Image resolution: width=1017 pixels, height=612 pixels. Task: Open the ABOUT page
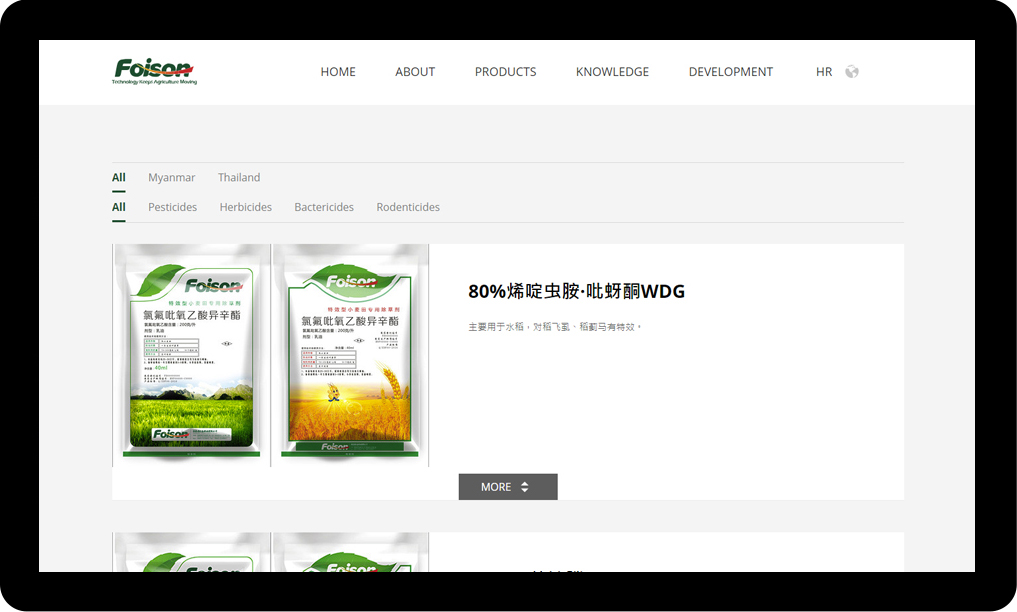click(x=415, y=72)
